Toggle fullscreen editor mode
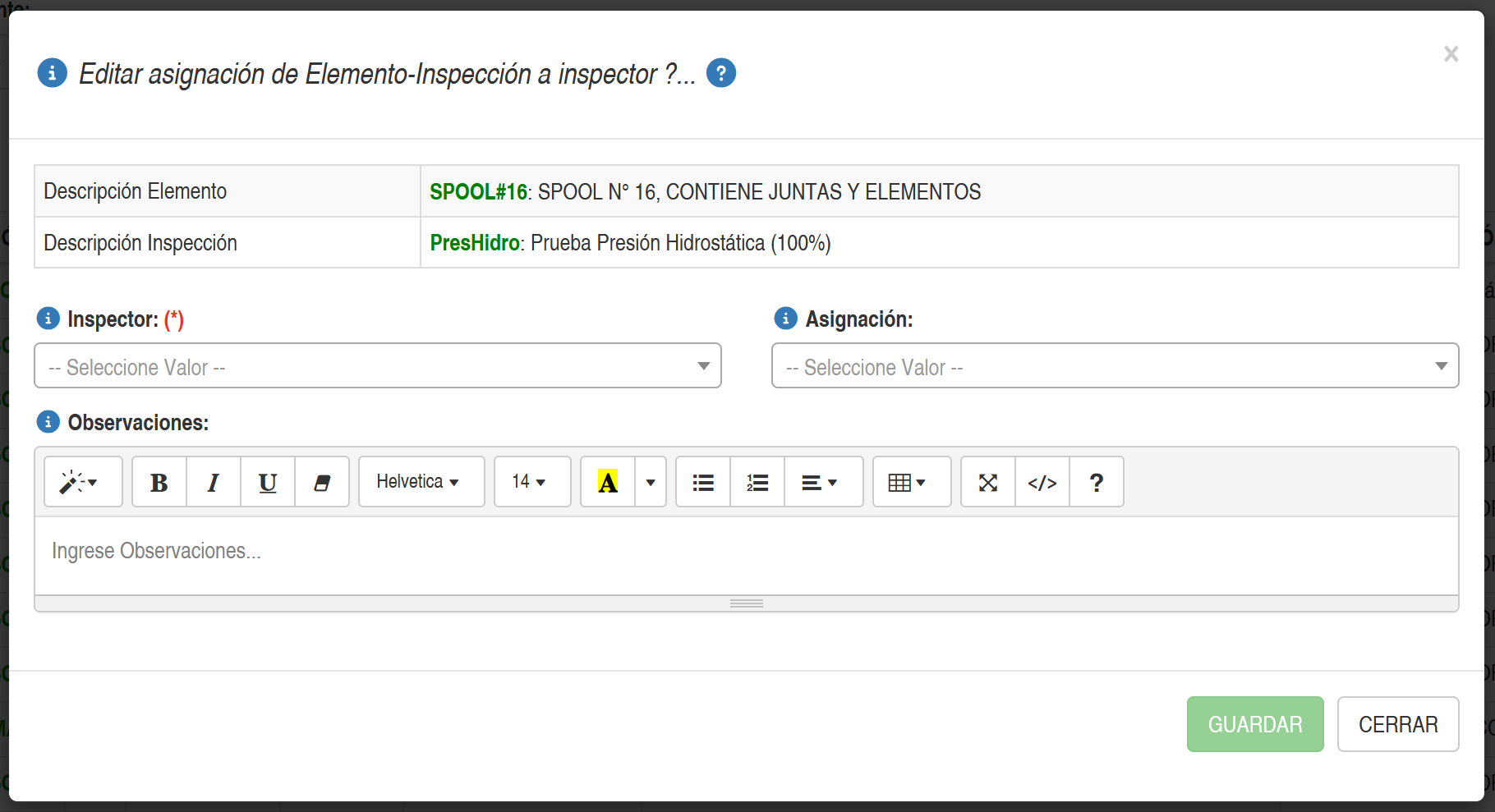Viewport: 1495px width, 812px height. (988, 482)
